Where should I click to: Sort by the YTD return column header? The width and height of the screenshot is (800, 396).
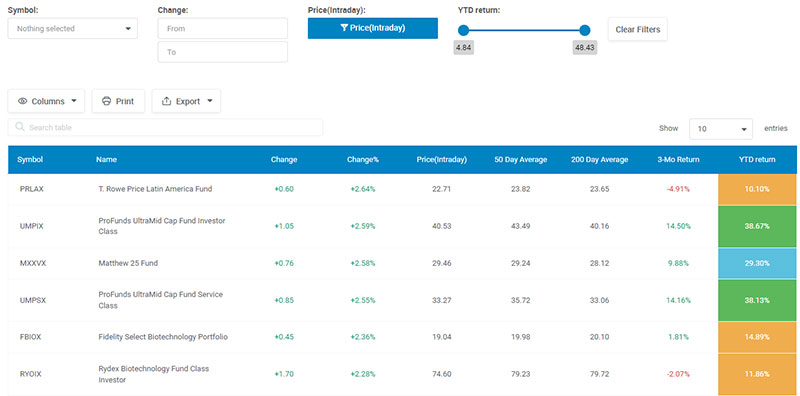click(x=757, y=160)
